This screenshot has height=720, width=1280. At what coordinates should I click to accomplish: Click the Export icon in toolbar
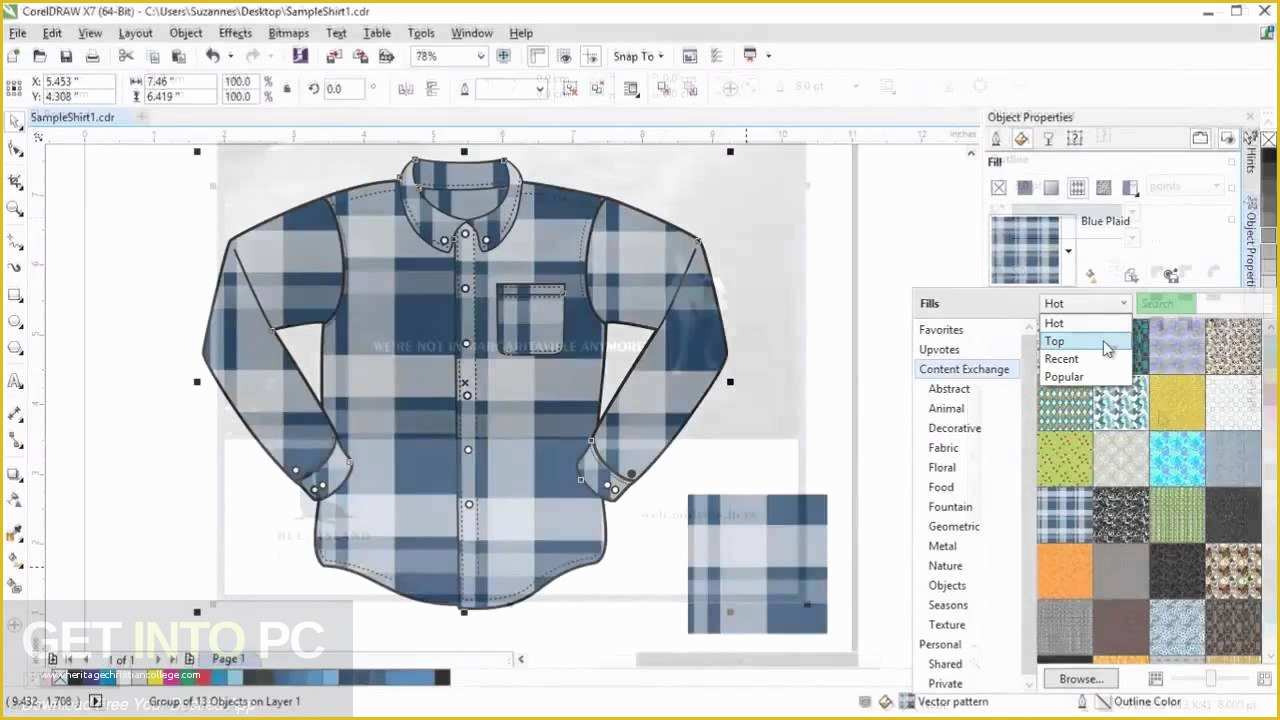tap(360, 56)
